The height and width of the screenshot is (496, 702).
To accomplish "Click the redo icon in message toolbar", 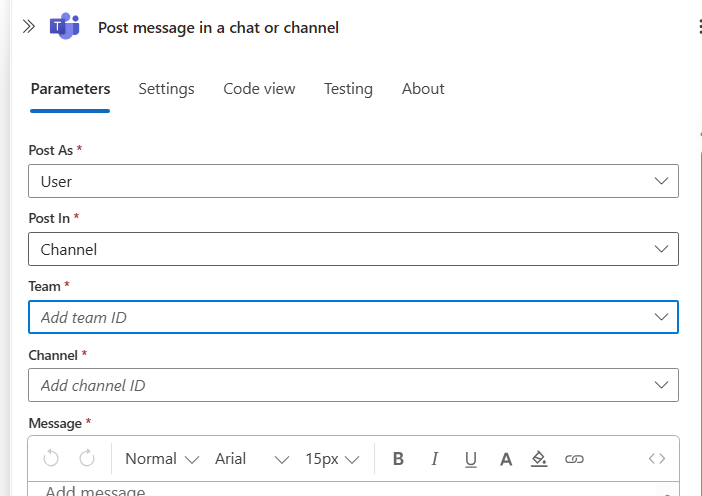I will pyautogui.click(x=87, y=458).
